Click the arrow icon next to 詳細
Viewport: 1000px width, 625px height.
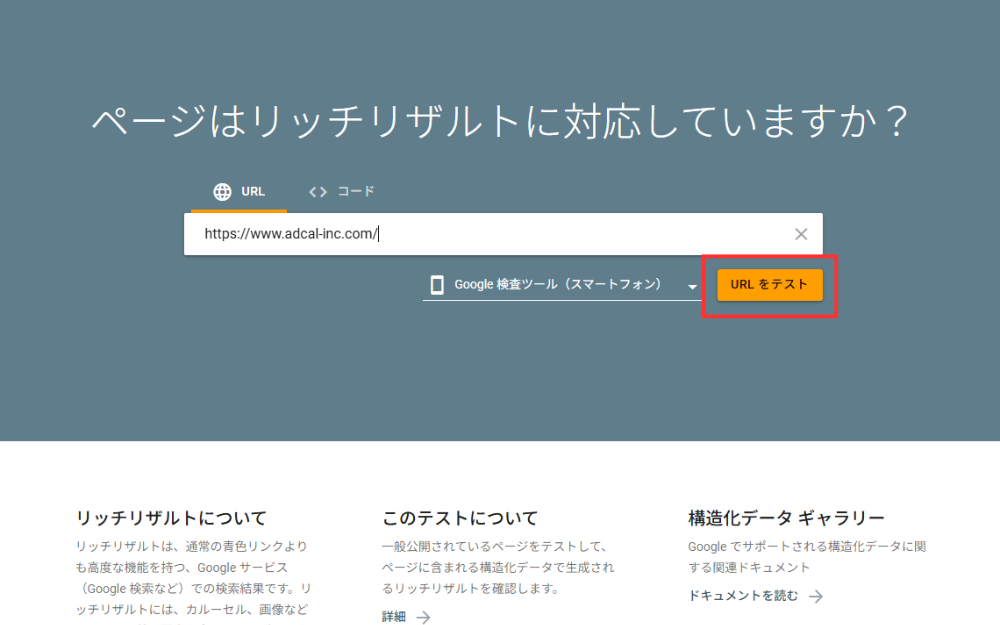coord(422,617)
